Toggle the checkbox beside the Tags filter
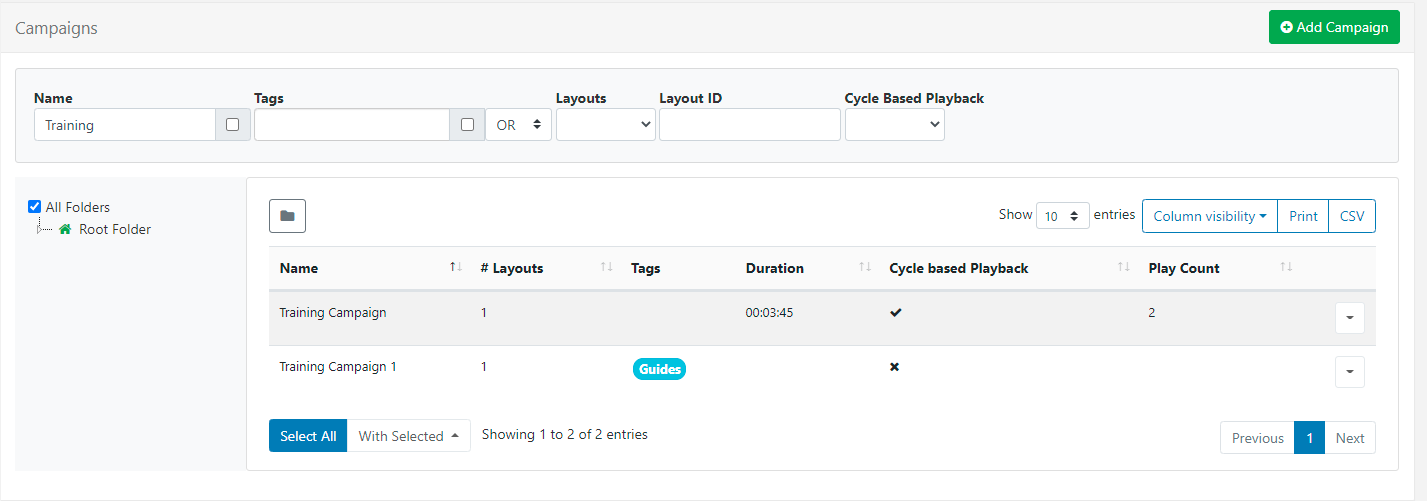 (467, 125)
